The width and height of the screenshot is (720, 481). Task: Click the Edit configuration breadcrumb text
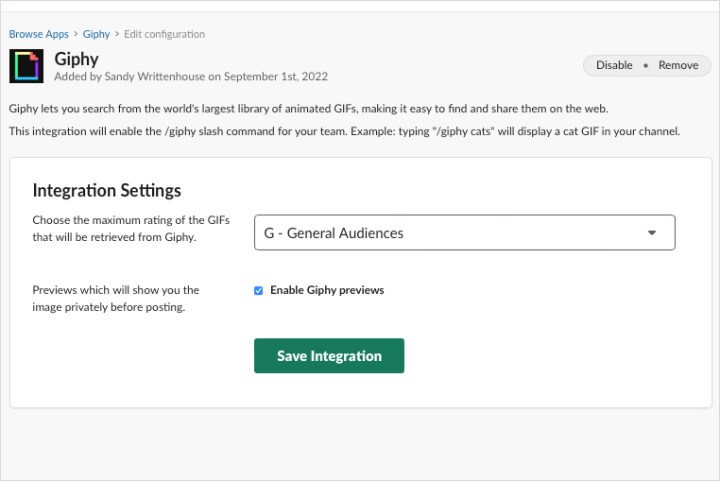pos(164,34)
